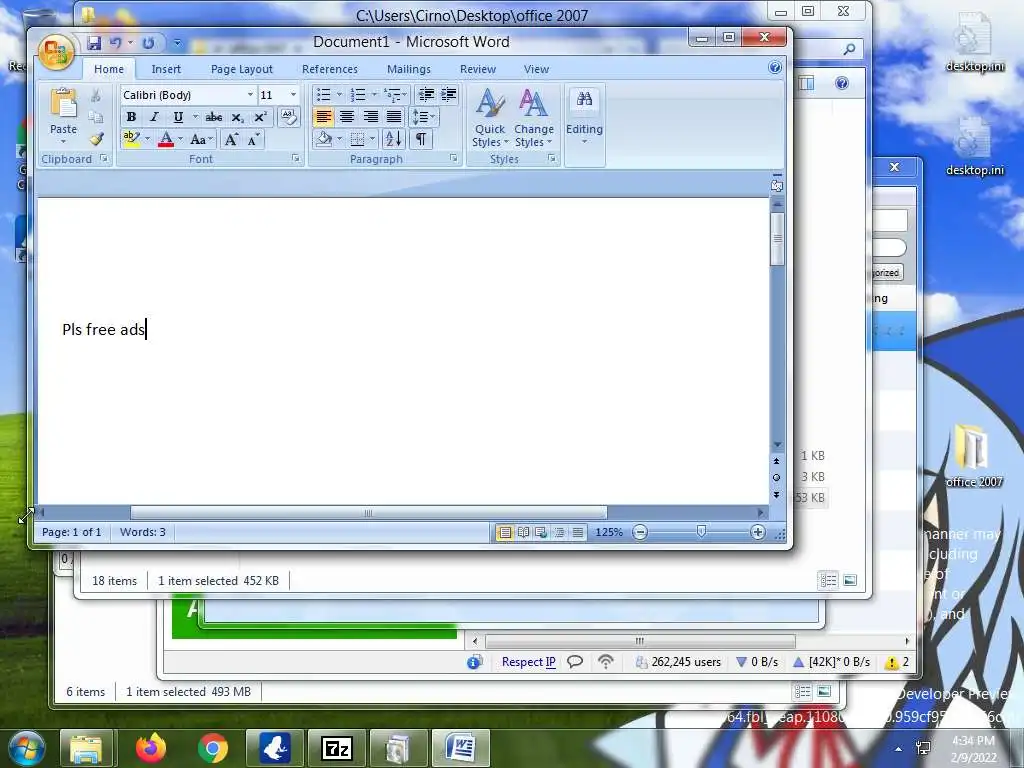Image resolution: width=1024 pixels, height=768 pixels.
Task: Open the font size dropdown
Action: point(293,95)
